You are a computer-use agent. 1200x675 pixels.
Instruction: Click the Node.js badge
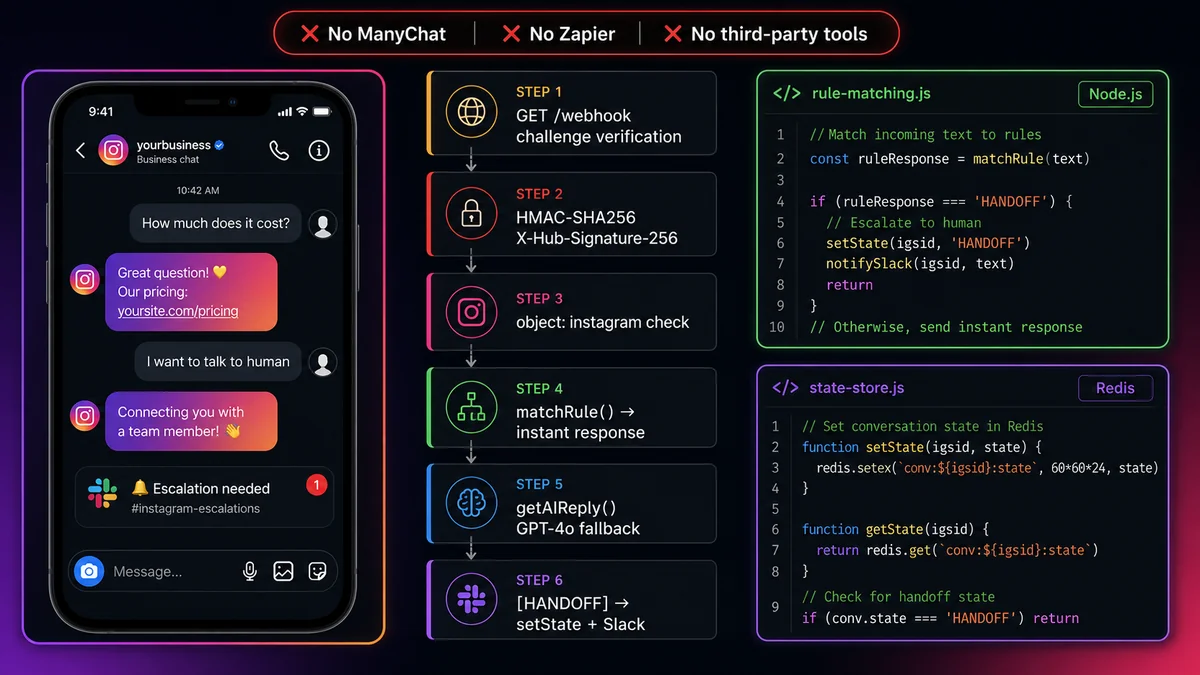tap(1115, 94)
